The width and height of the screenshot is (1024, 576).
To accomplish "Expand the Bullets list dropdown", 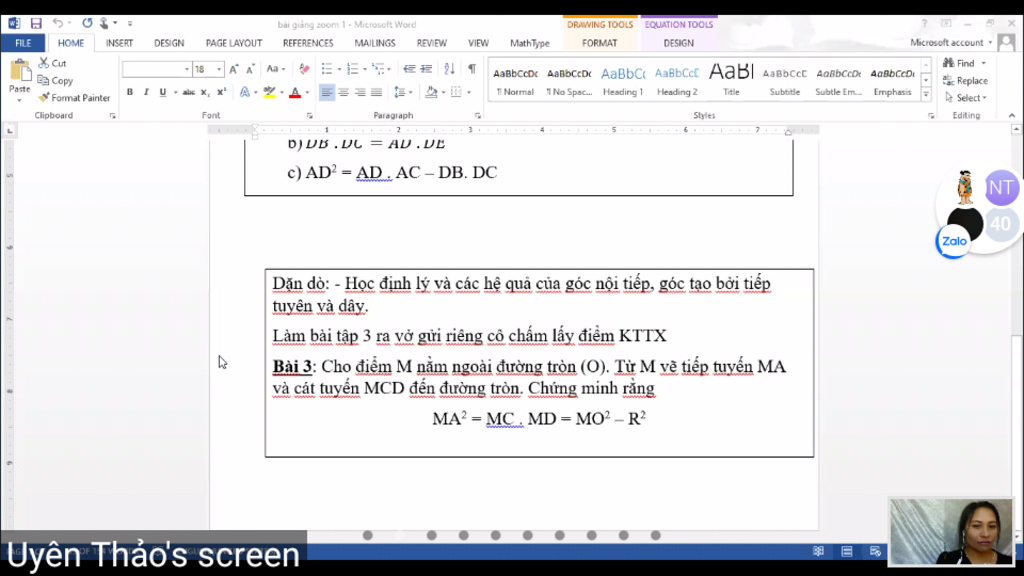I will 339,69.
